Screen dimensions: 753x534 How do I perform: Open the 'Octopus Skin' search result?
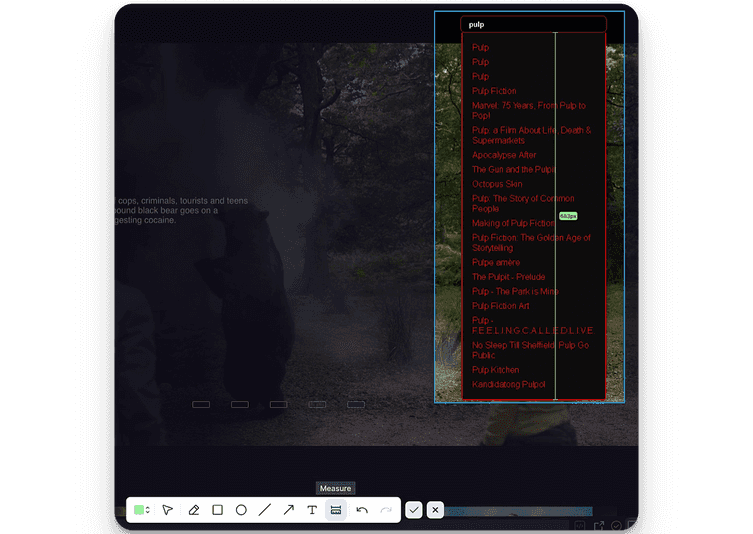497,184
